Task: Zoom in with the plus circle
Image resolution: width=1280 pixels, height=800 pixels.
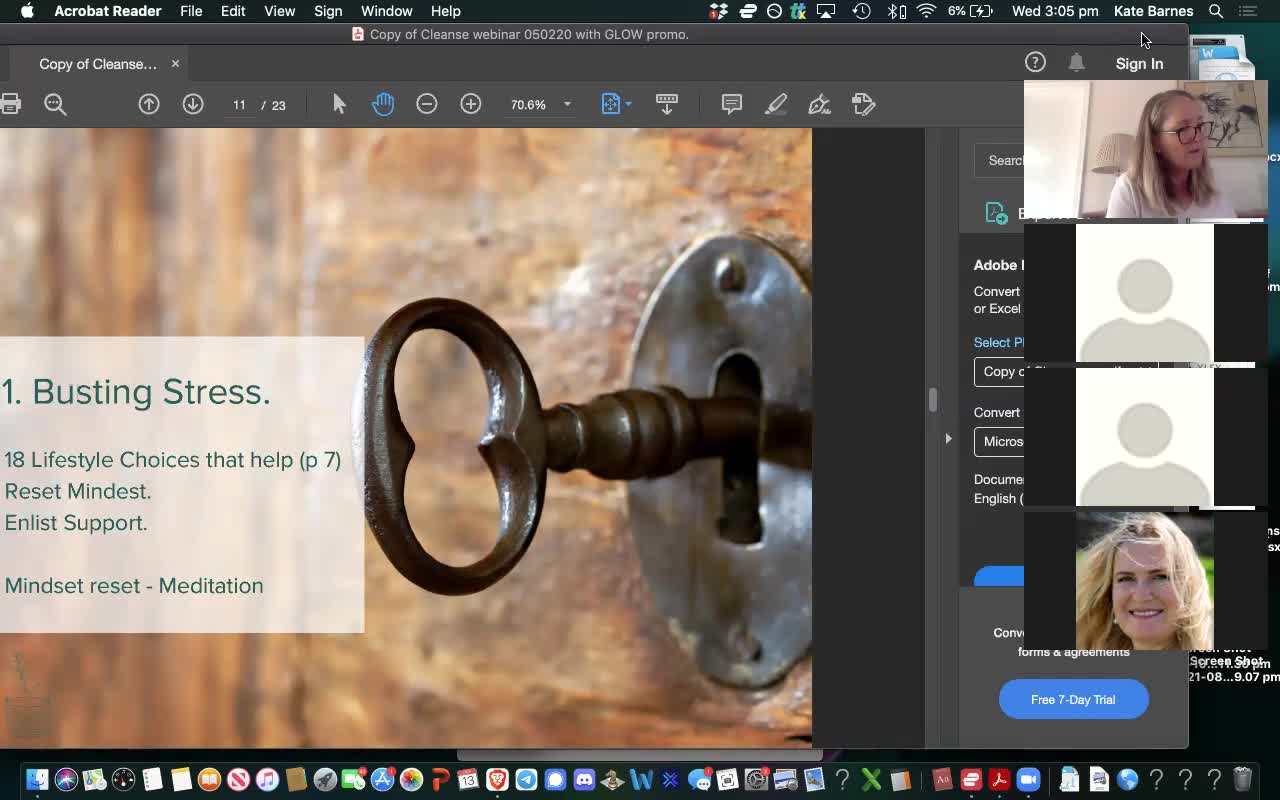Action: click(x=471, y=104)
